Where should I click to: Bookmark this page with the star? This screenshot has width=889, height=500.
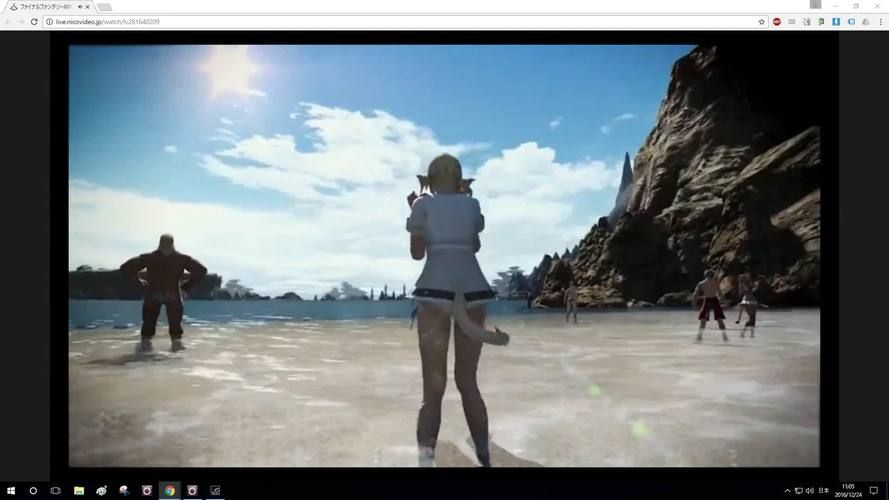(x=761, y=22)
